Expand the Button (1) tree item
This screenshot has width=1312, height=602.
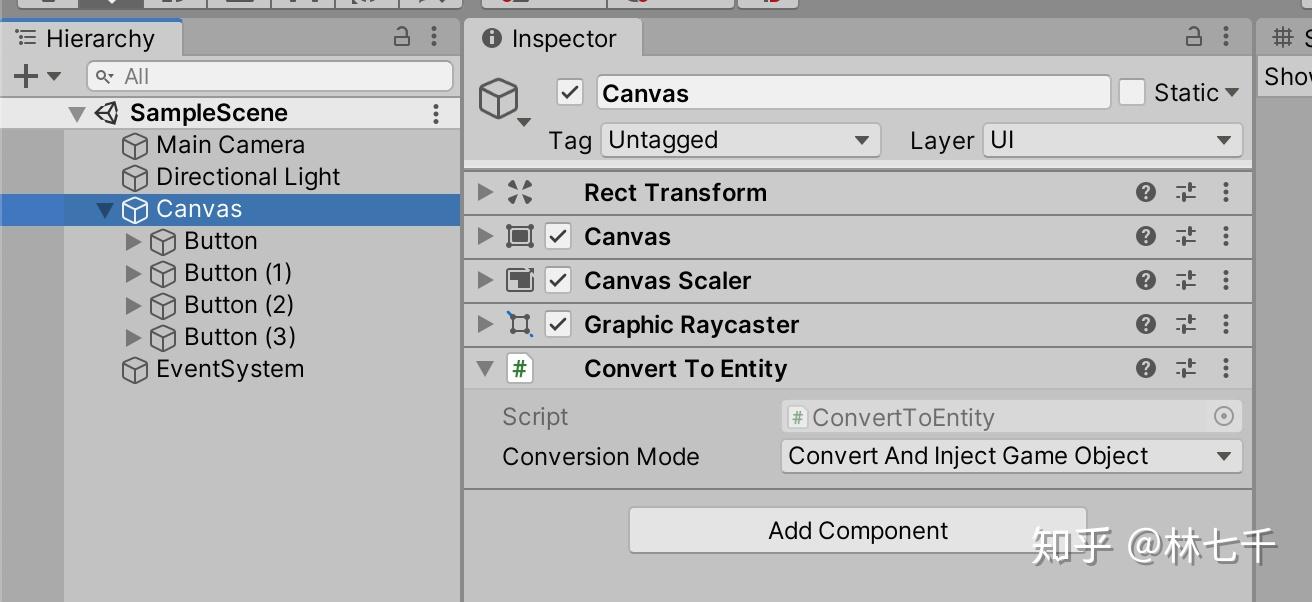[133, 272]
